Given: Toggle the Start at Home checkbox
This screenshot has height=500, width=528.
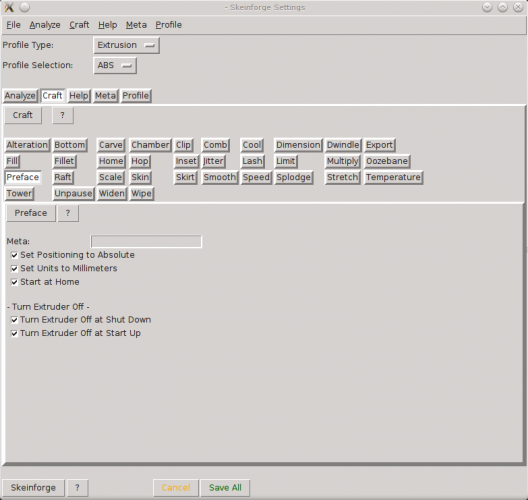Looking at the screenshot, I should pos(14,282).
